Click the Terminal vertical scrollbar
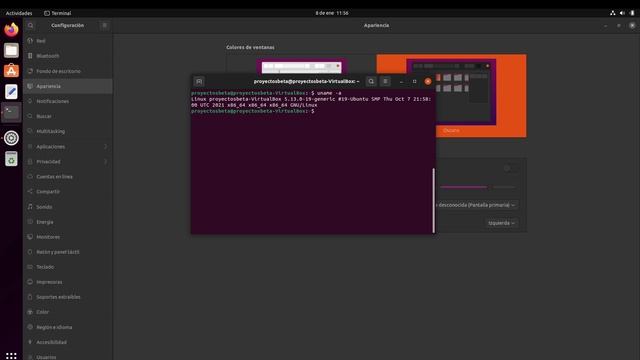 click(x=433, y=200)
